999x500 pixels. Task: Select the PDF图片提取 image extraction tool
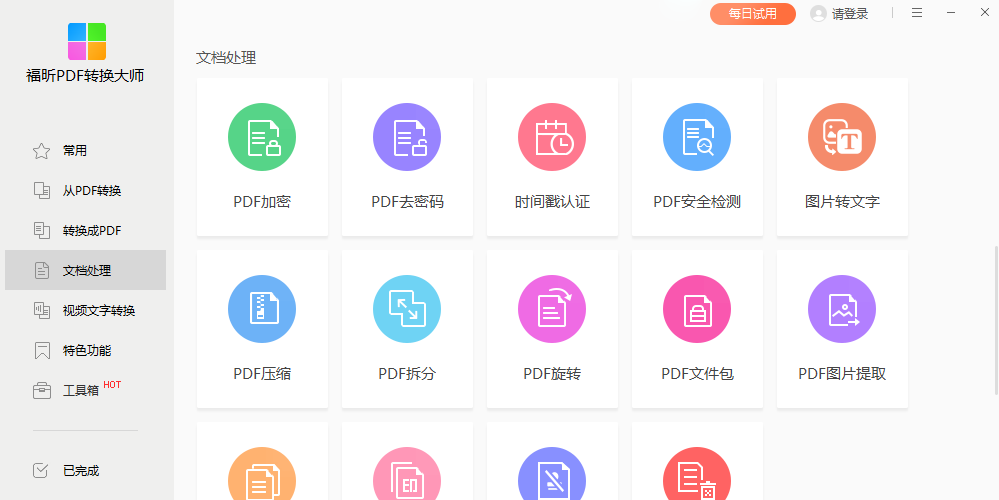coord(842,329)
